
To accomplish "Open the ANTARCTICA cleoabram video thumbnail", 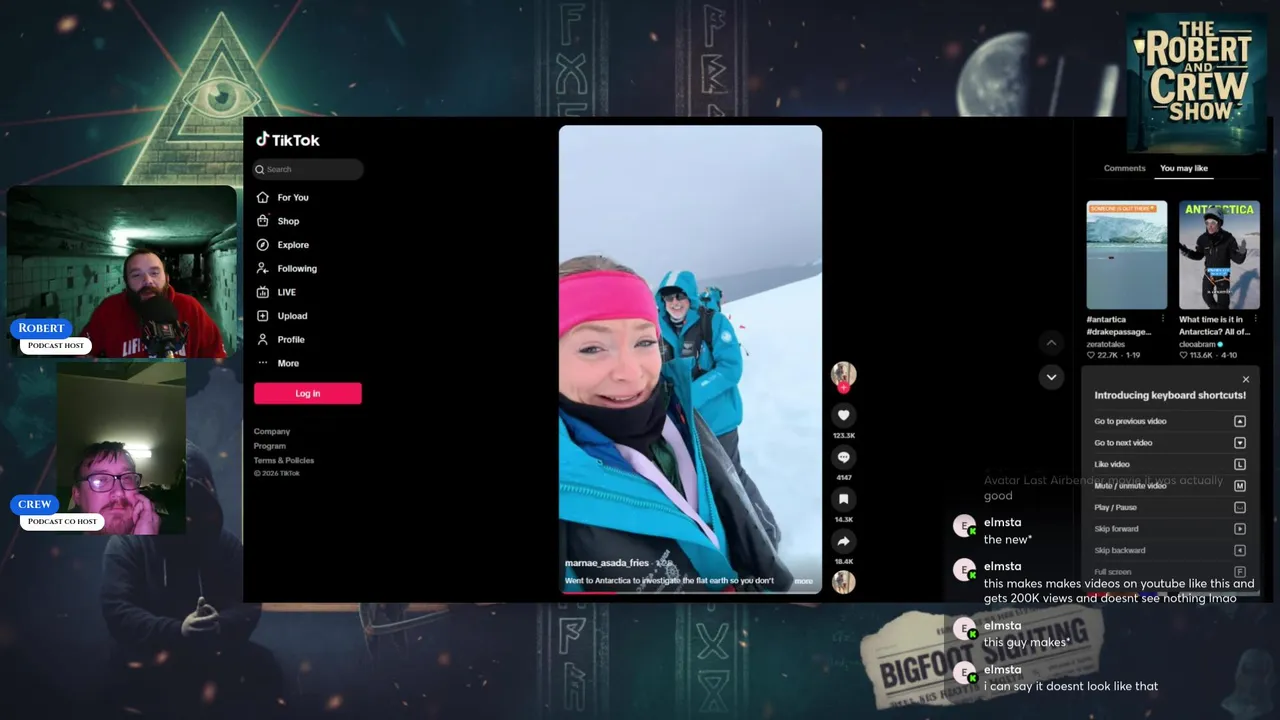I will (1219, 255).
